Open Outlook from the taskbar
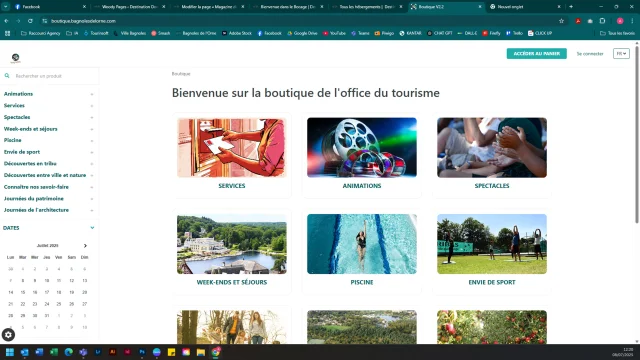Screen dimensions: 640x360 24,352
